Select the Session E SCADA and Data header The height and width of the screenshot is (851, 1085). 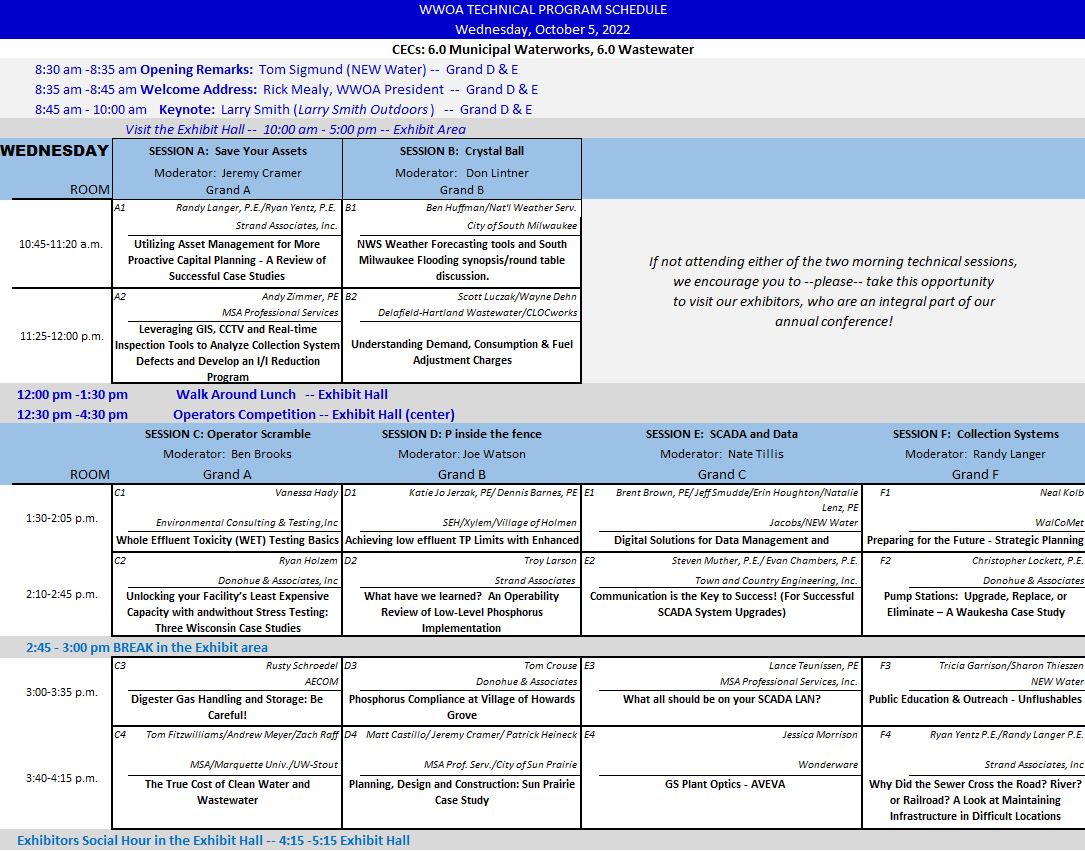click(x=721, y=435)
